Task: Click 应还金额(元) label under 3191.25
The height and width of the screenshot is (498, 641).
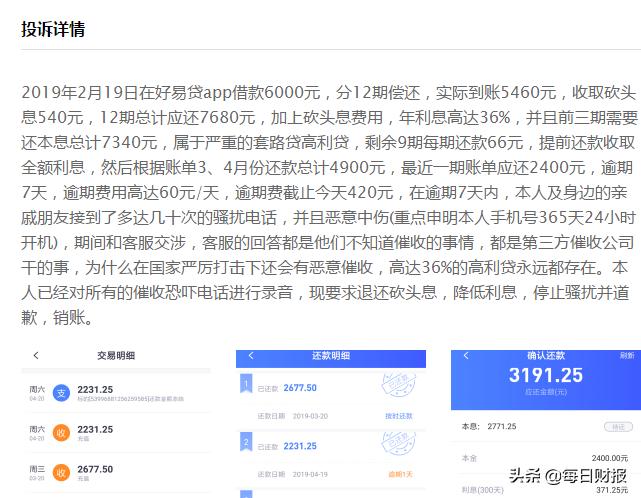Action: click(546, 392)
